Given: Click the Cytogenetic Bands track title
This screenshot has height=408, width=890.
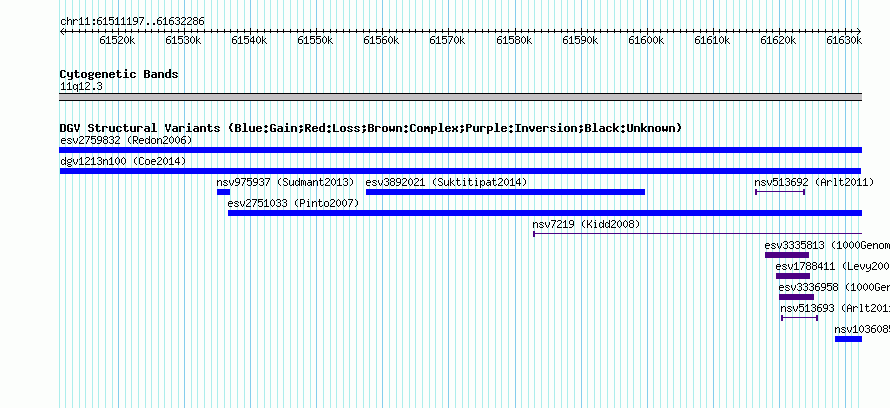Looking at the screenshot, I should (x=119, y=74).
